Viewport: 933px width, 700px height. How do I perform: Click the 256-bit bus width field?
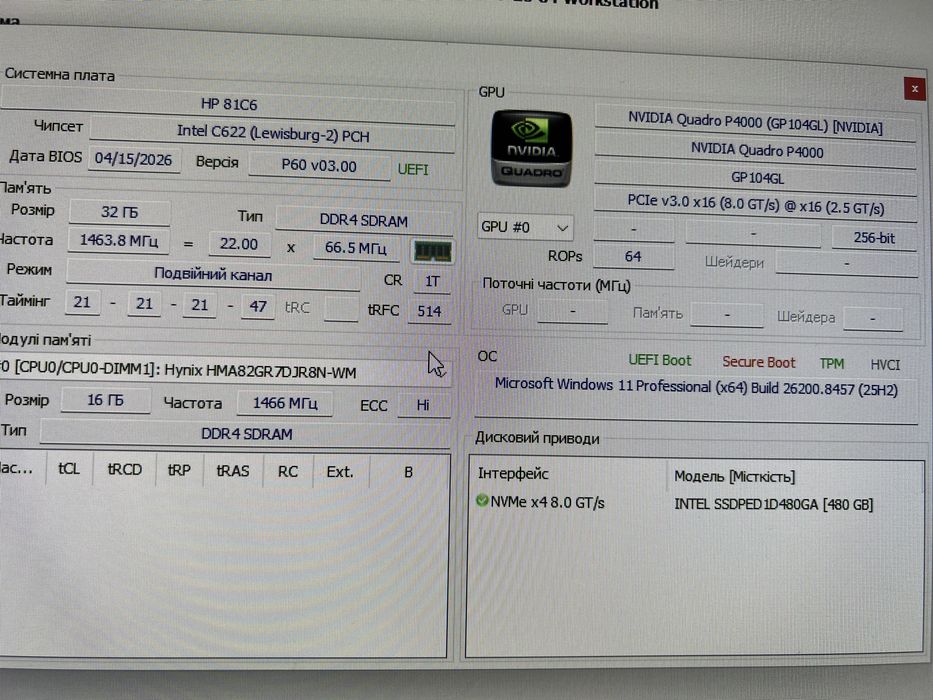click(873, 238)
